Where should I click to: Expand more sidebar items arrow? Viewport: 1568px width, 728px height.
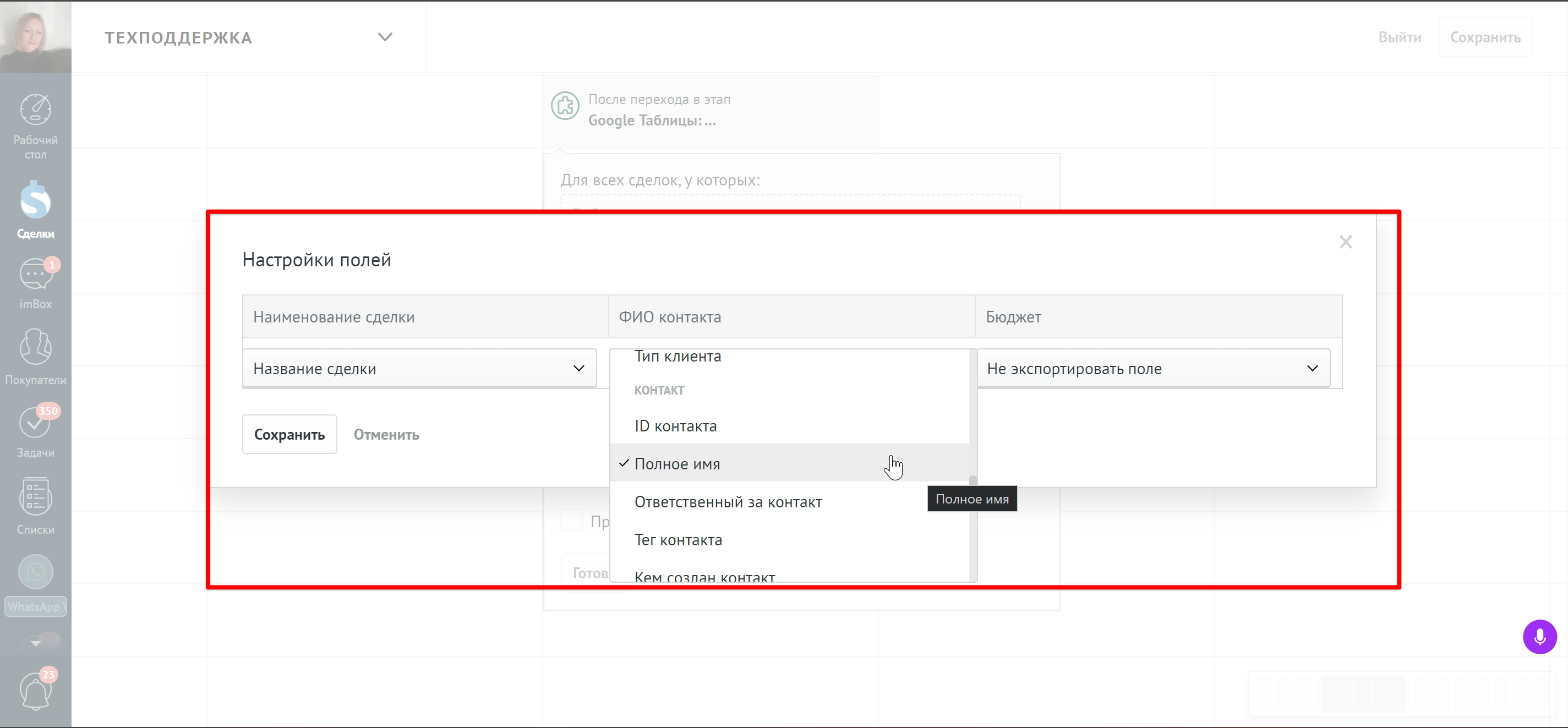pyautogui.click(x=35, y=643)
